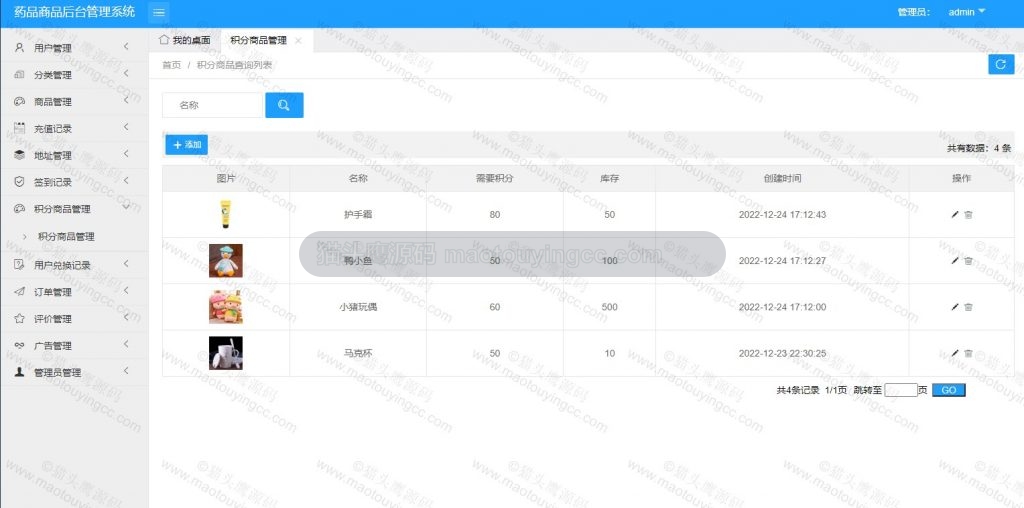Open the 积分商品管理 submenu item

click(67, 236)
